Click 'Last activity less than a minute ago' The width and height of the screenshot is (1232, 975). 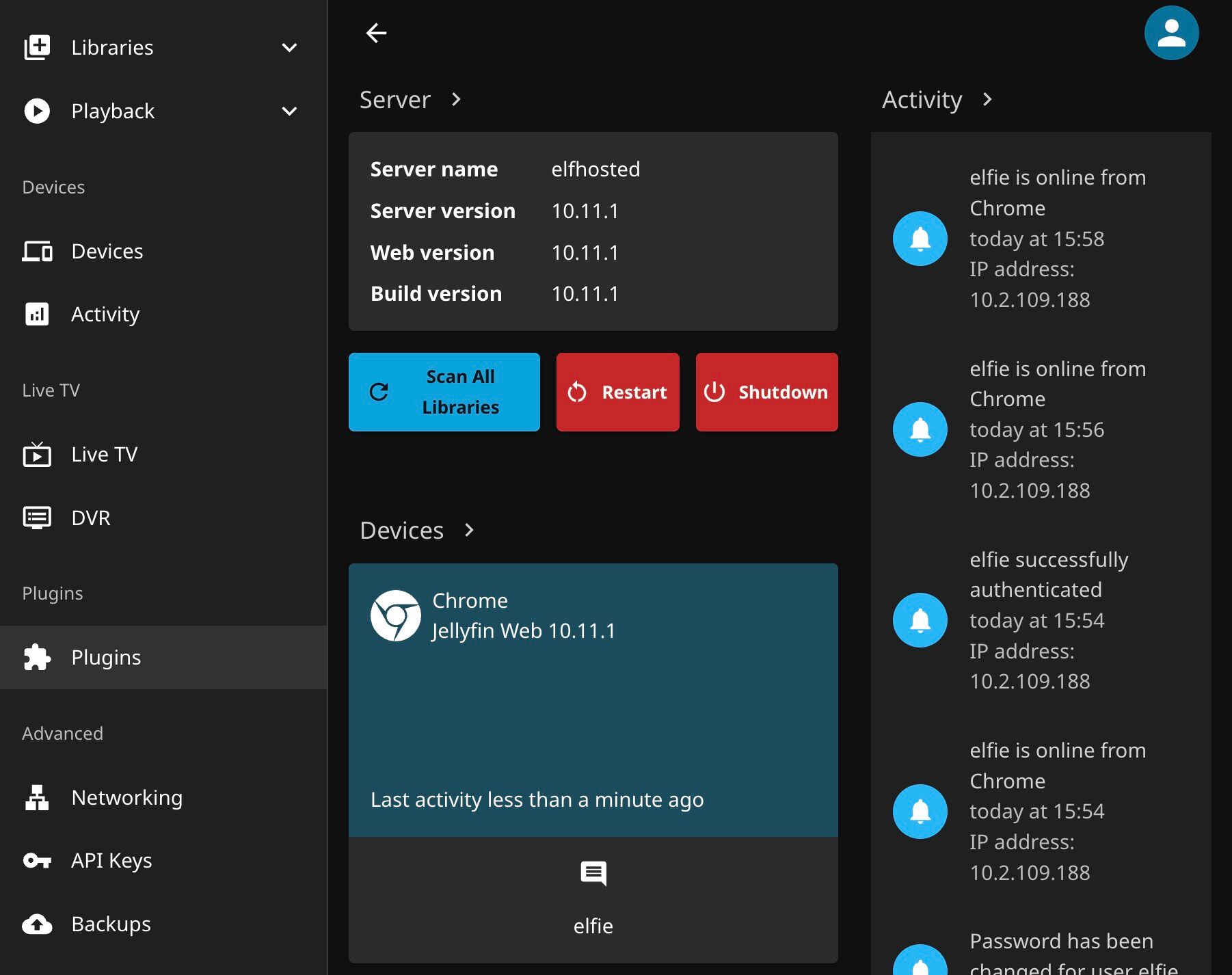[537, 799]
